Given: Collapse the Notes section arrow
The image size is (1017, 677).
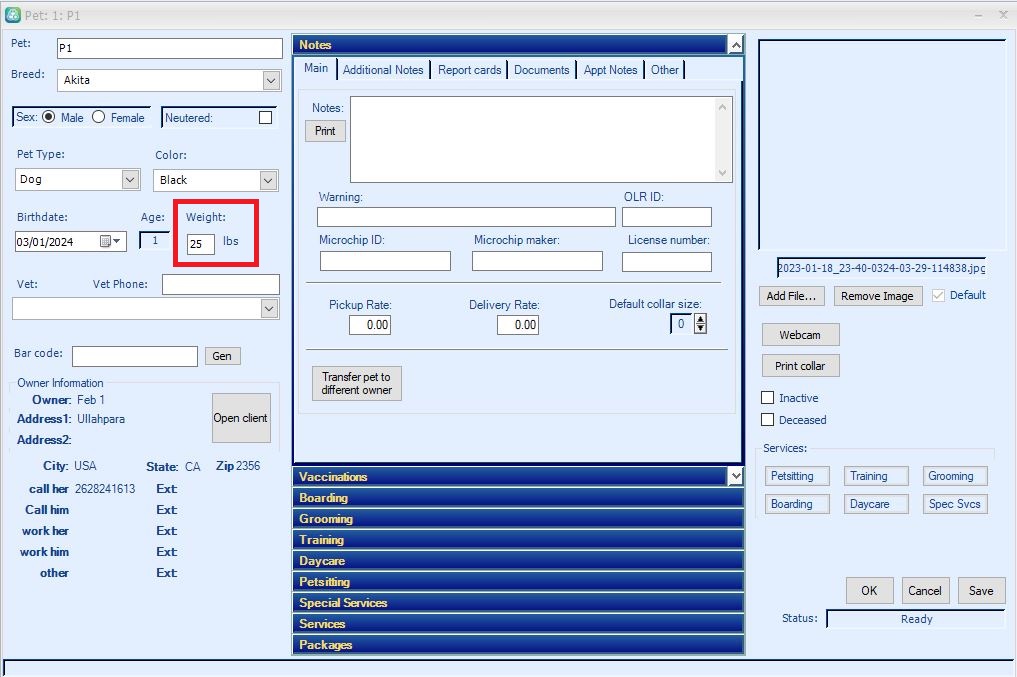Looking at the screenshot, I should click(x=736, y=45).
